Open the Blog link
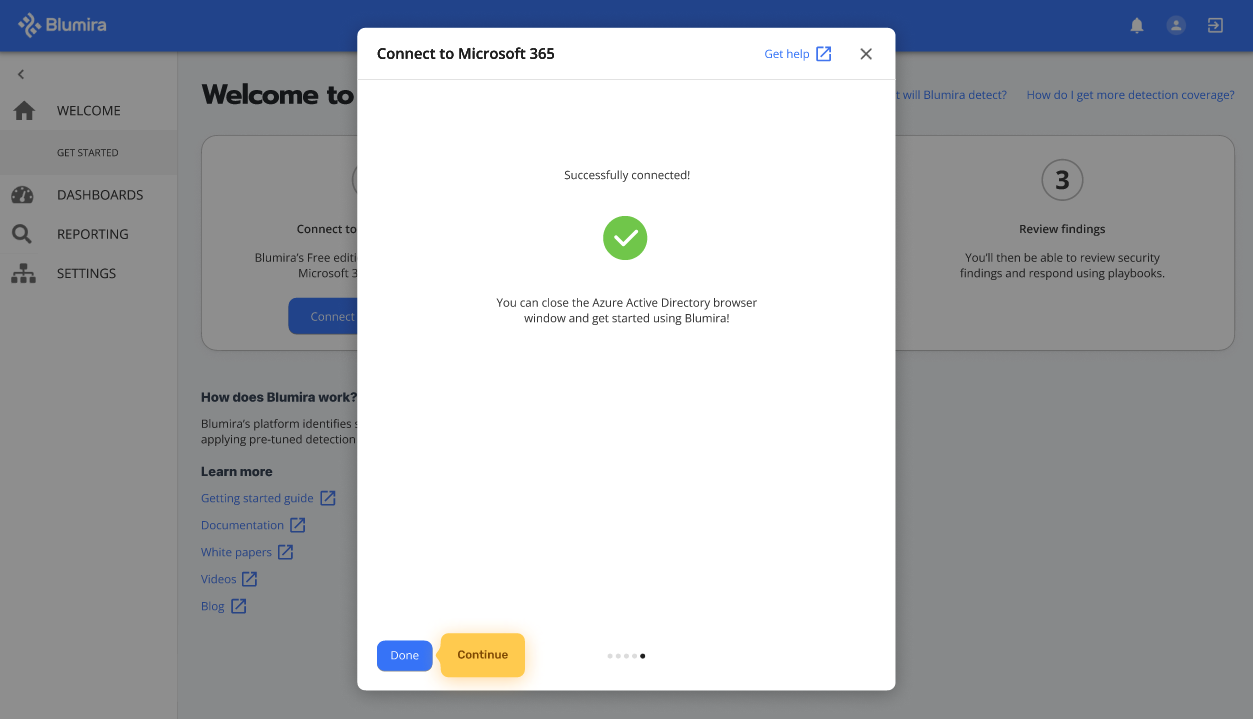The width and height of the screenshot is (1253, 719). click(x=213, y=606)
